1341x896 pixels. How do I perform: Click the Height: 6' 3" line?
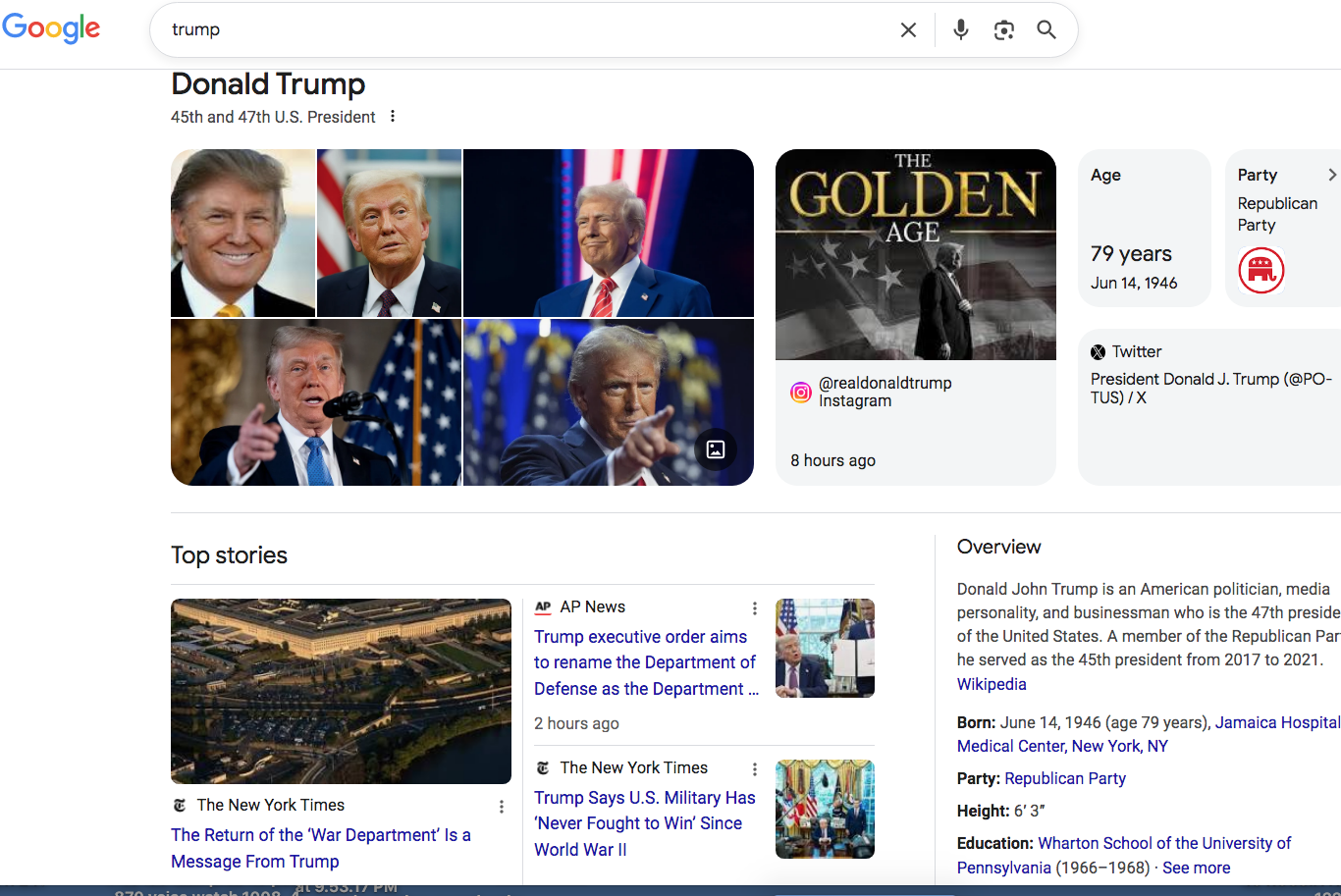click(x=1001, y=811)
